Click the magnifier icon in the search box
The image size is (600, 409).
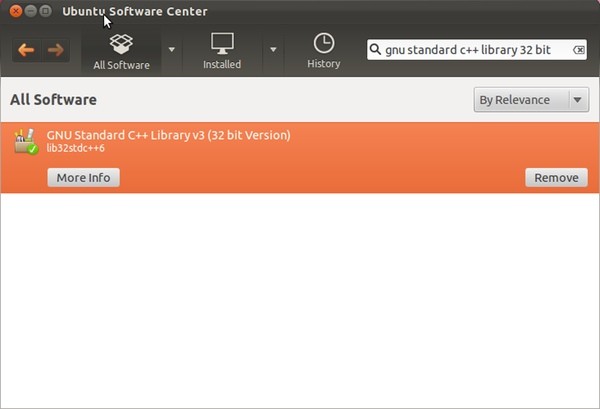[x=375, y=49]
